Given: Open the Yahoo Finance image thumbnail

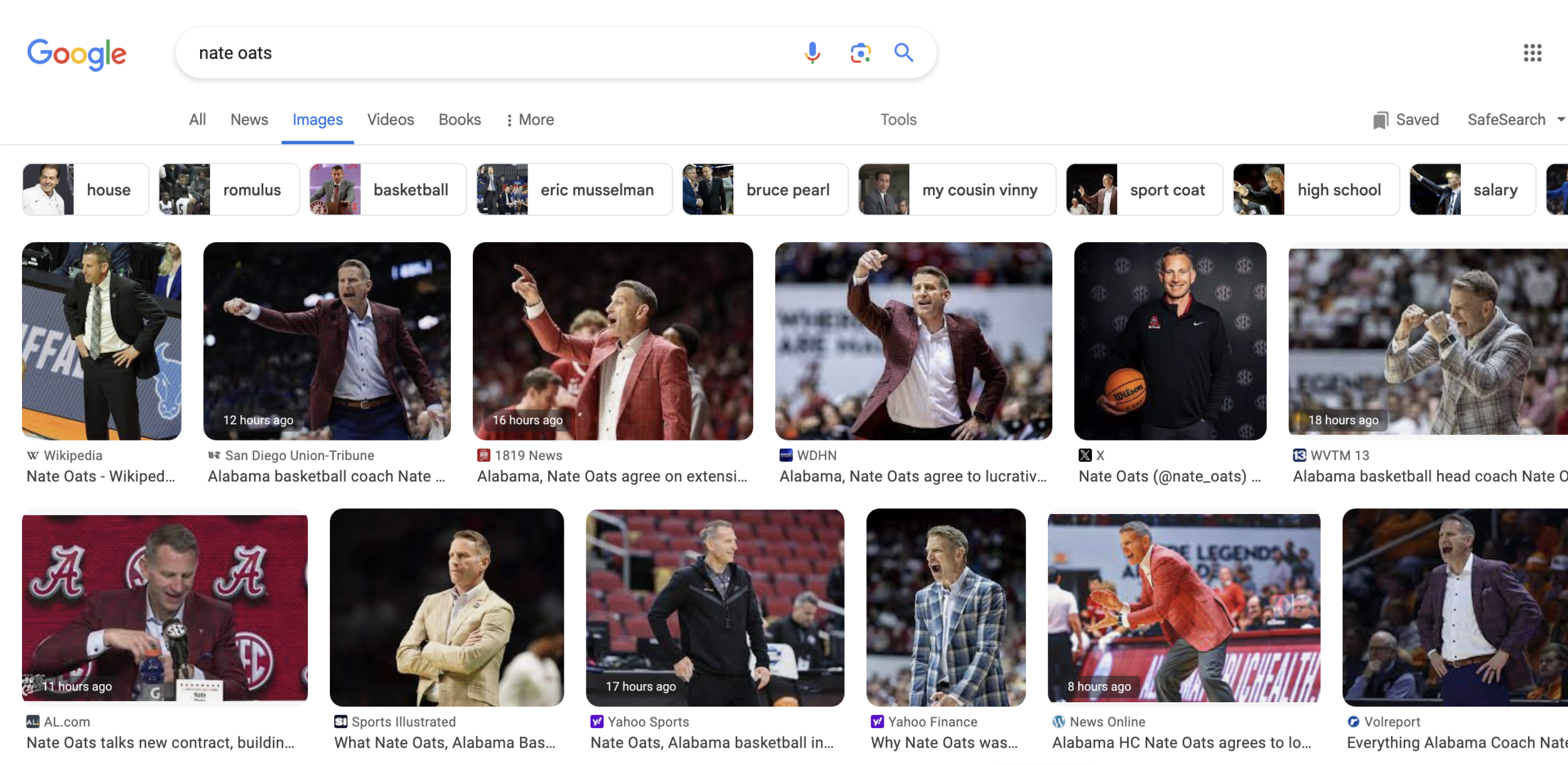Looking at the screenshot, I should (946, 607).
